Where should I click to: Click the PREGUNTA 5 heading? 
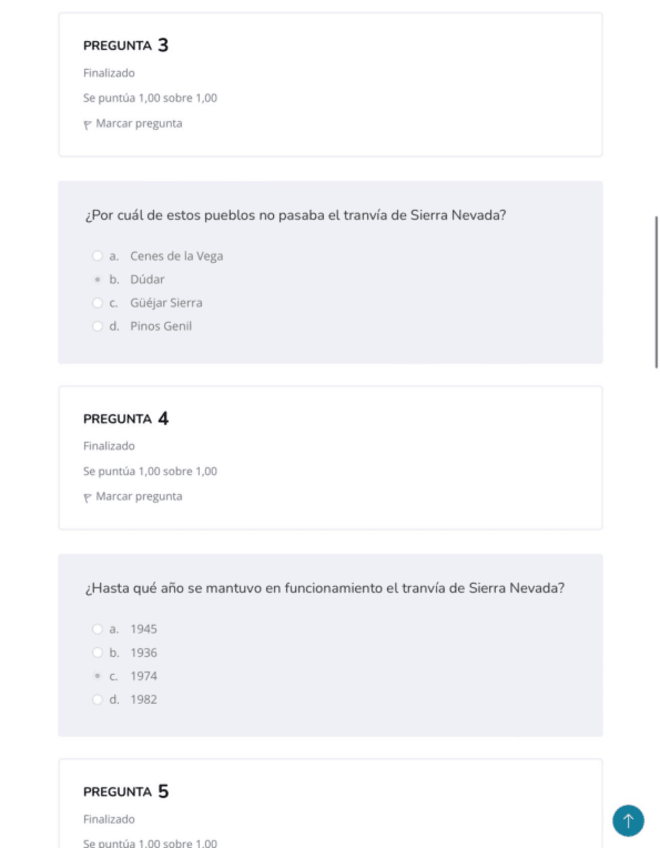tap(126, 791)
